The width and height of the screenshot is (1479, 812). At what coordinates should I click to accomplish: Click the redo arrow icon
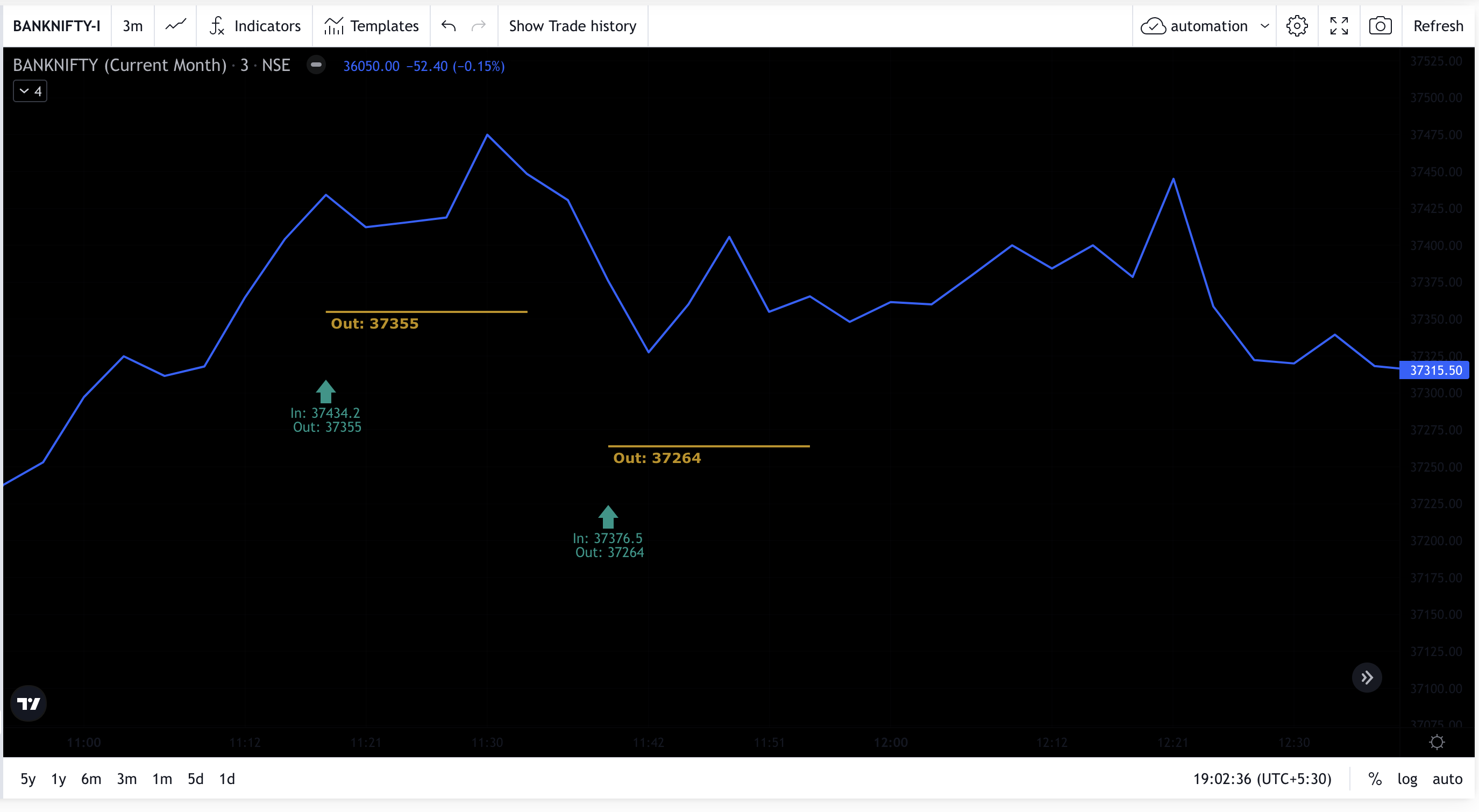(x=478, y=26)
